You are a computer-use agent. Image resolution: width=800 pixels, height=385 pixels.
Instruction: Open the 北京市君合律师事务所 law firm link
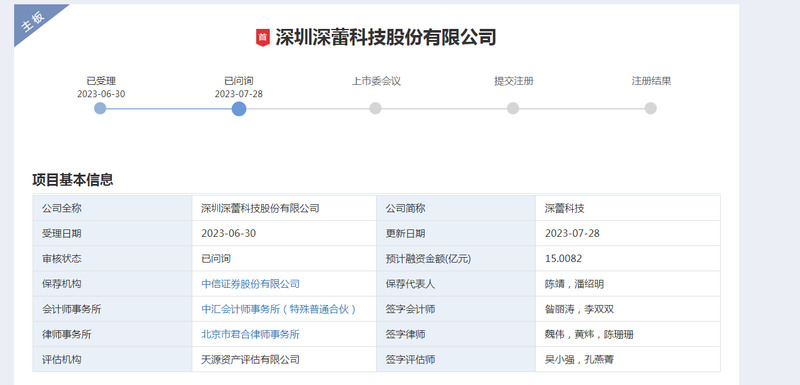[251, 335]
